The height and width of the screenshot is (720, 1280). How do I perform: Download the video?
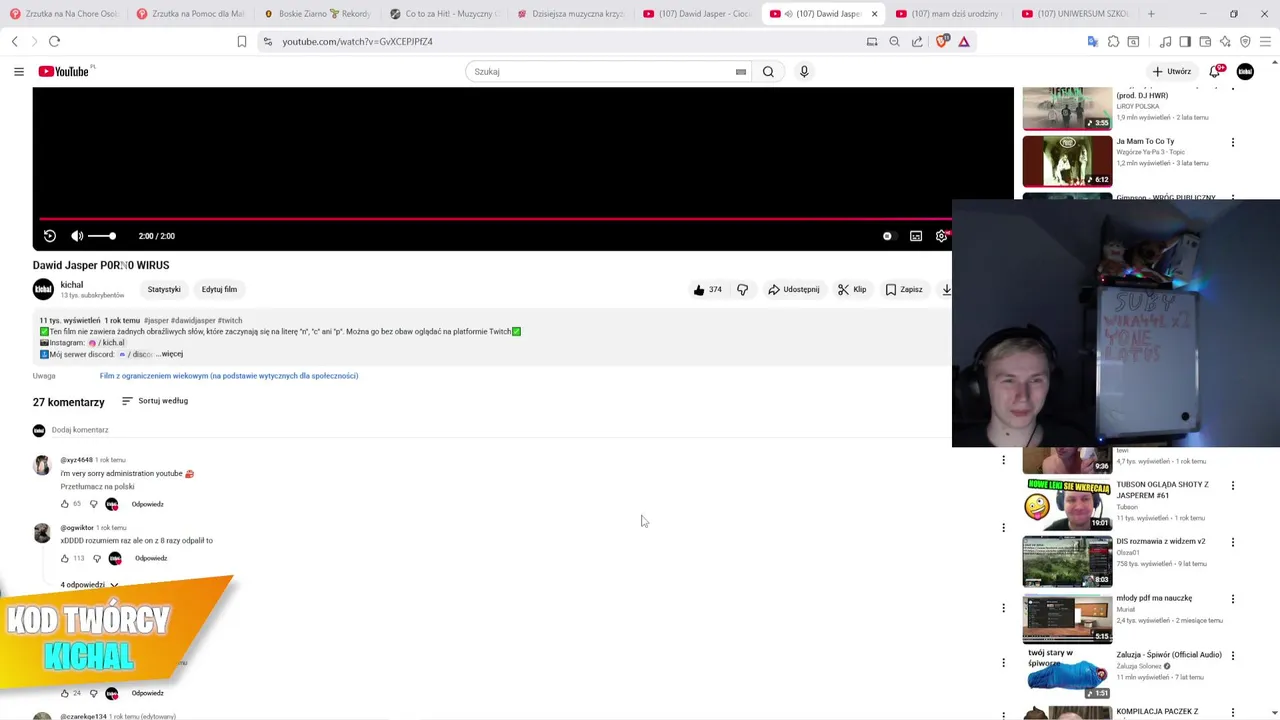pos(946,290)
